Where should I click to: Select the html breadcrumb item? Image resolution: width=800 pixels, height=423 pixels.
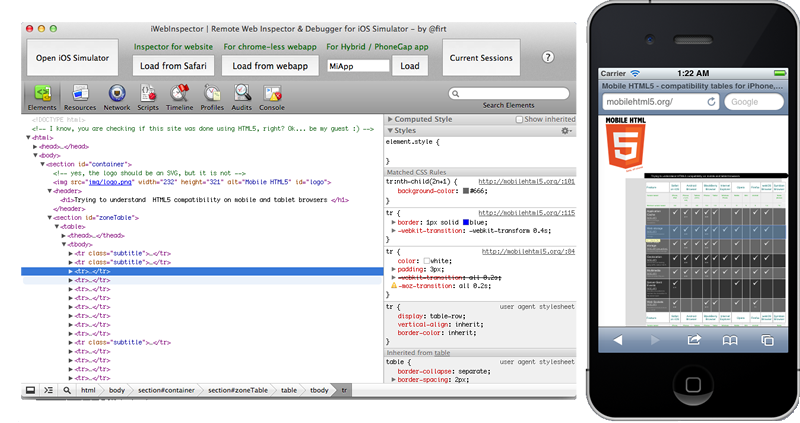tap(88, 390)
